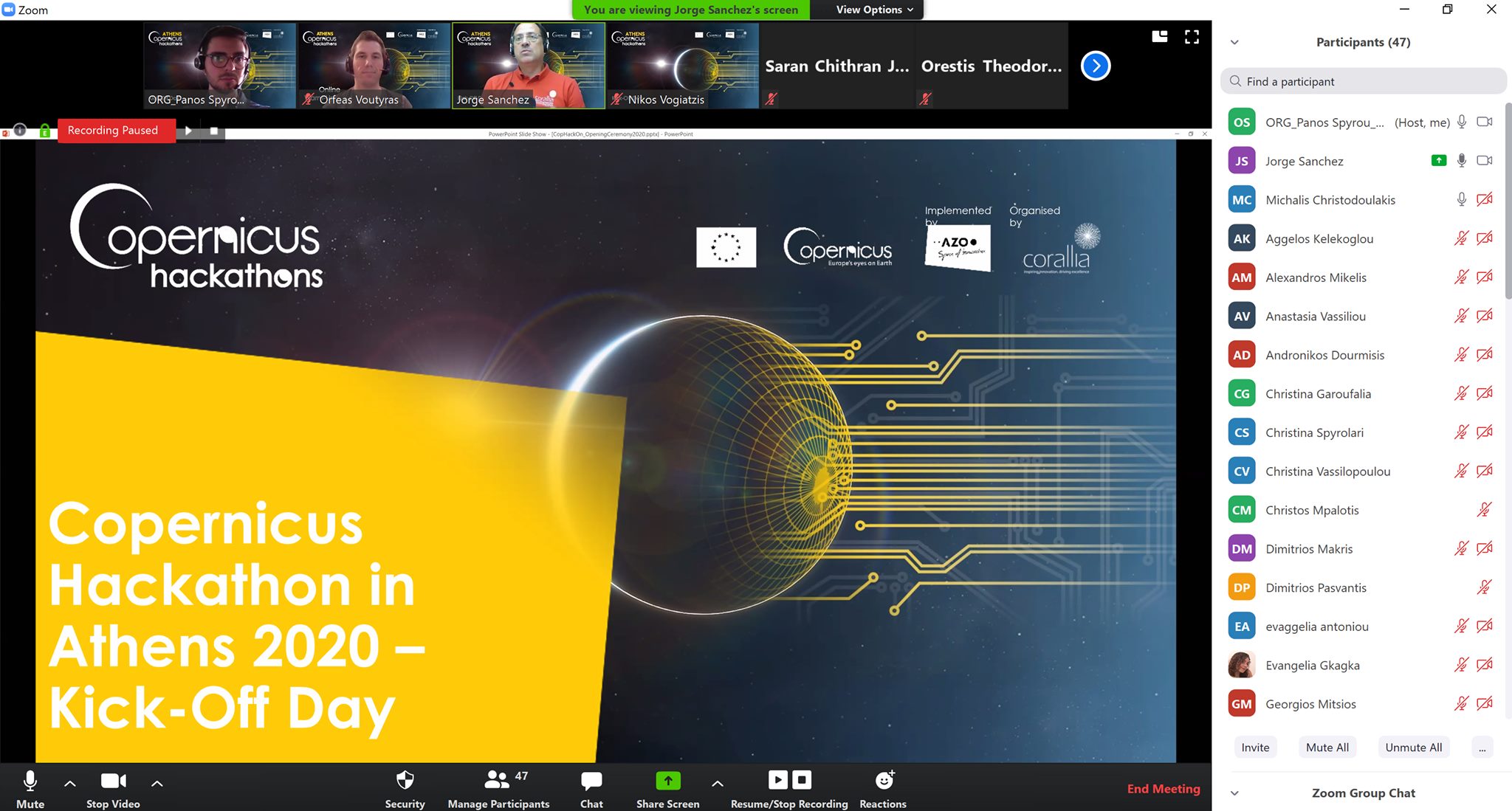Image resolution: width=1512 pixels, height=811 pixels.
Task: Click Alexandros Mikelis muted microphone icon
Action: click(x=1462, y=277)
